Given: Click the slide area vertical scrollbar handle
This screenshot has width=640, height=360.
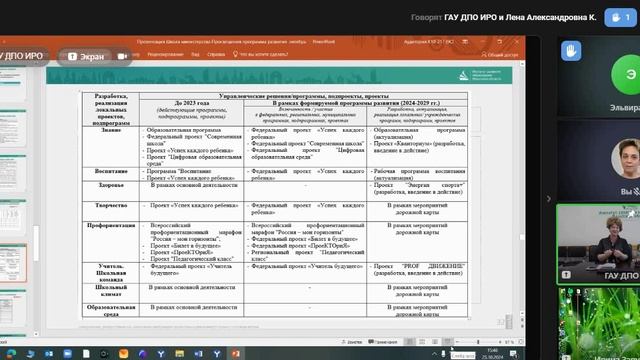Looking at the screenshot, I should coord(522,237).
